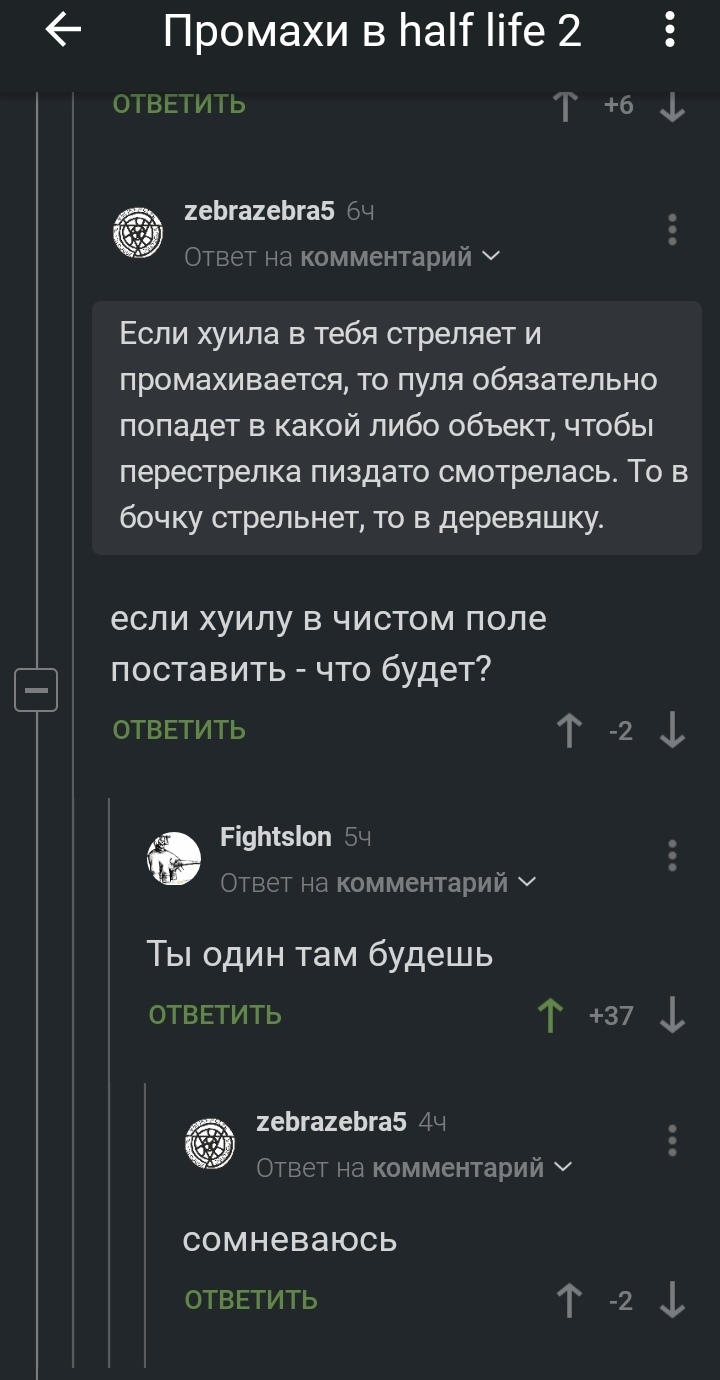The image size is (720, 1380).
Task: Open options menu for Fightslon's comment
Action: [672, 856]
